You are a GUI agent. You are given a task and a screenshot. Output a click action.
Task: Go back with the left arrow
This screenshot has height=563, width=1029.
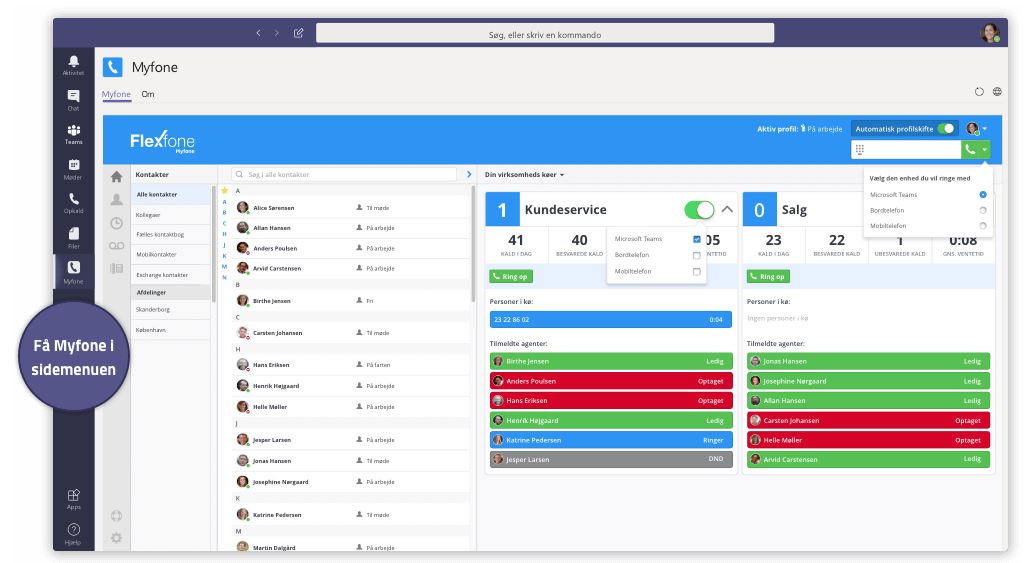point(258,33)
